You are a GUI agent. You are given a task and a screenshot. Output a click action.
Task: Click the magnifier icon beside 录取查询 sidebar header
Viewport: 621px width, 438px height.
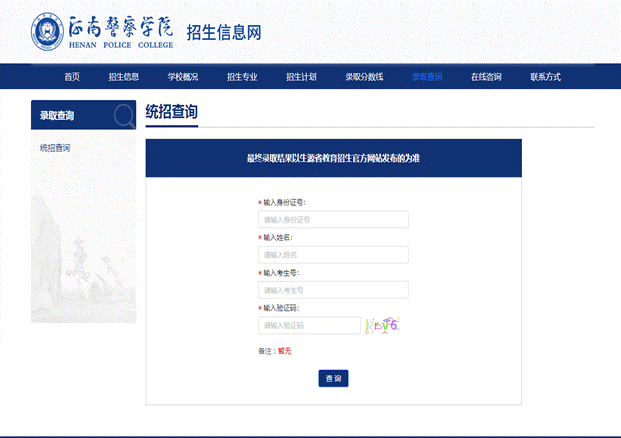[x=124, y=115]
